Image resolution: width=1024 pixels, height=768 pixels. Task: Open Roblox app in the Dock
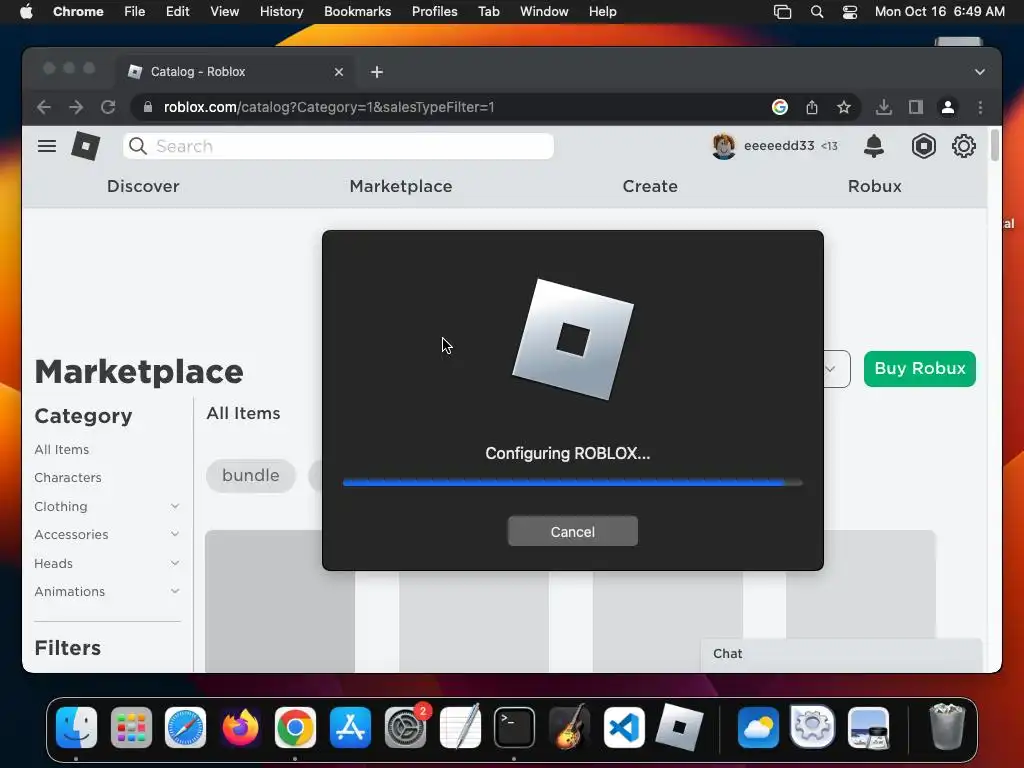coord(679,728)
